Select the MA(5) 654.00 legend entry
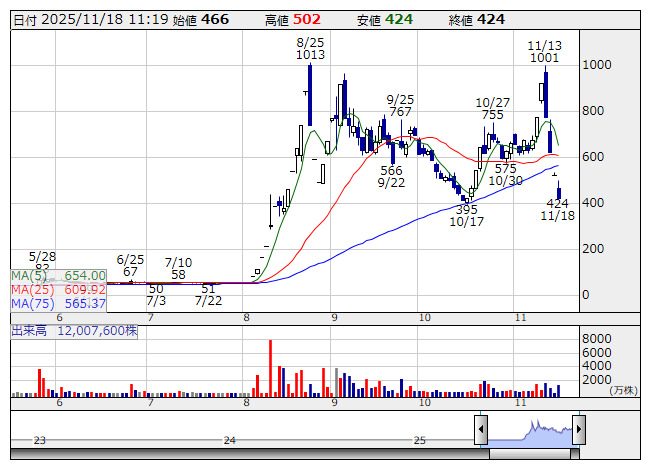Viewport: 653px width, 470px height. pos(58,276)
